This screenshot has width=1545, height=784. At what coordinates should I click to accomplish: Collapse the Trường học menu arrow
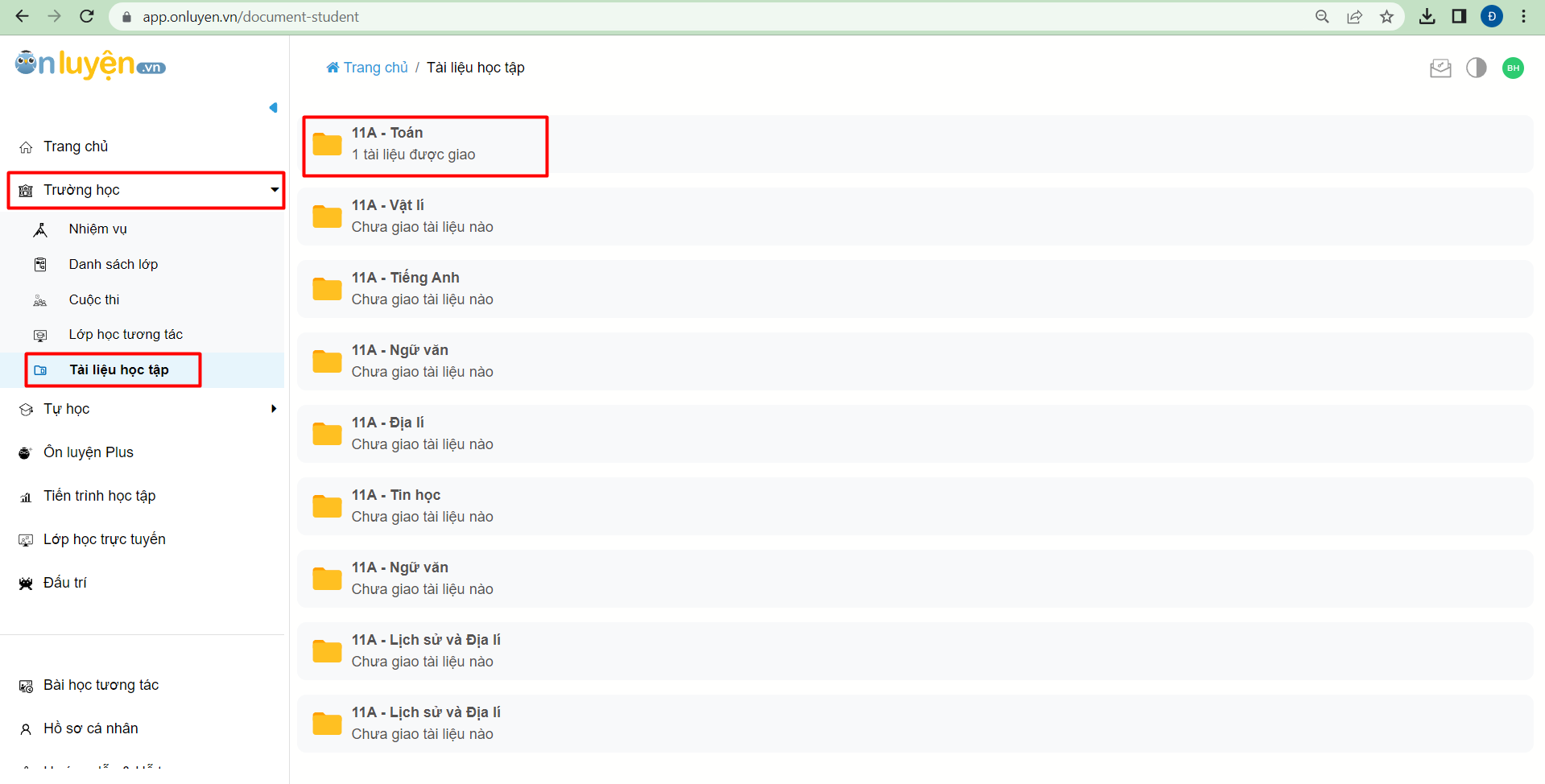pyautogui.click(x=275, y=190)
